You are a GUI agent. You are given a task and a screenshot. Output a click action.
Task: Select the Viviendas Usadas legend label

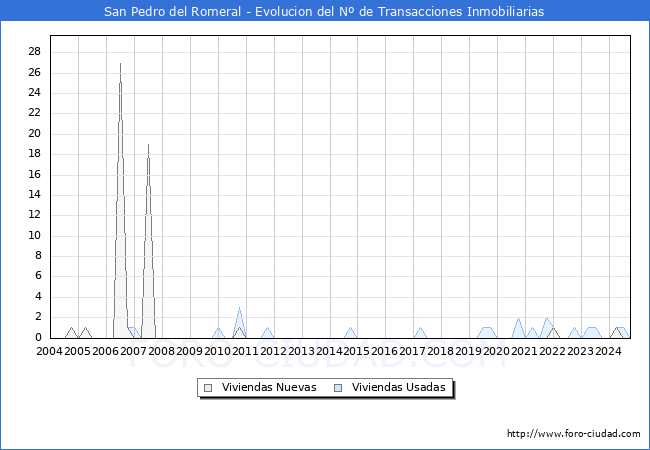[398, 388]
